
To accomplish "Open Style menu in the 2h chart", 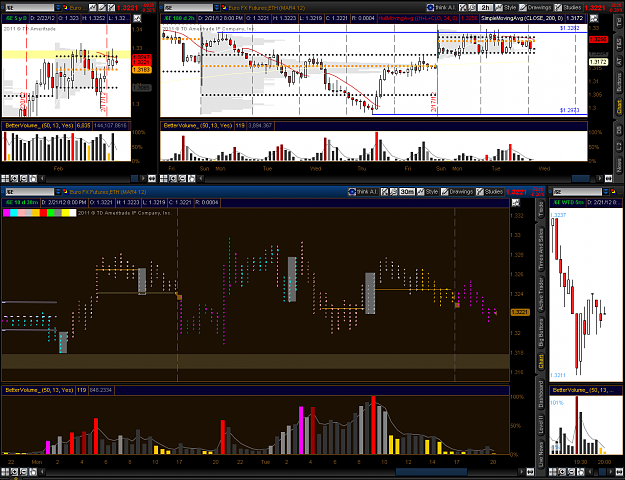I will click(x=506, y=8).
